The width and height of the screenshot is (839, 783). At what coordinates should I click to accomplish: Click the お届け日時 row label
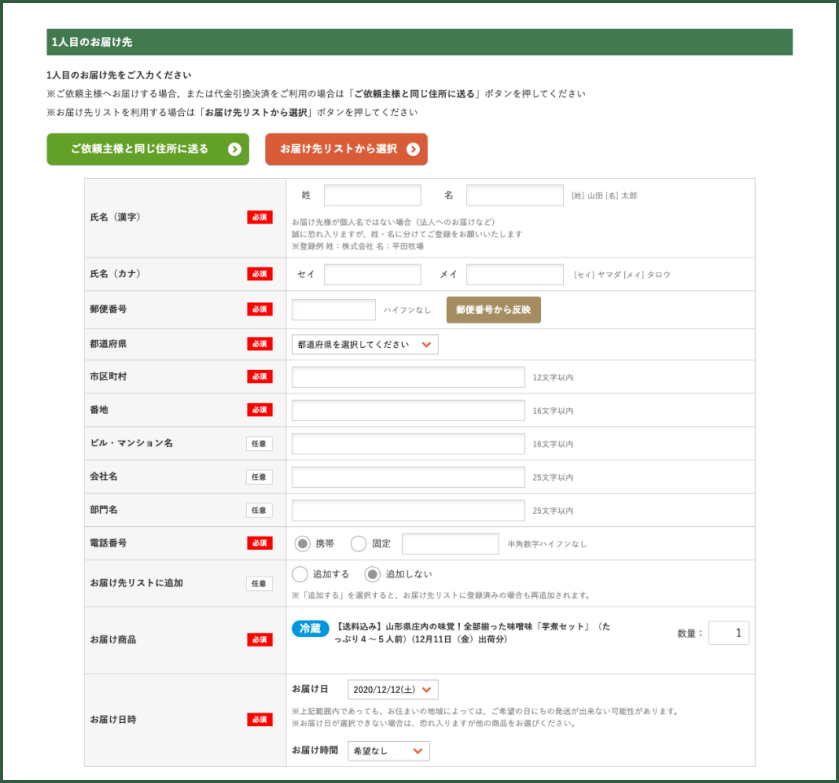(113, 720)
